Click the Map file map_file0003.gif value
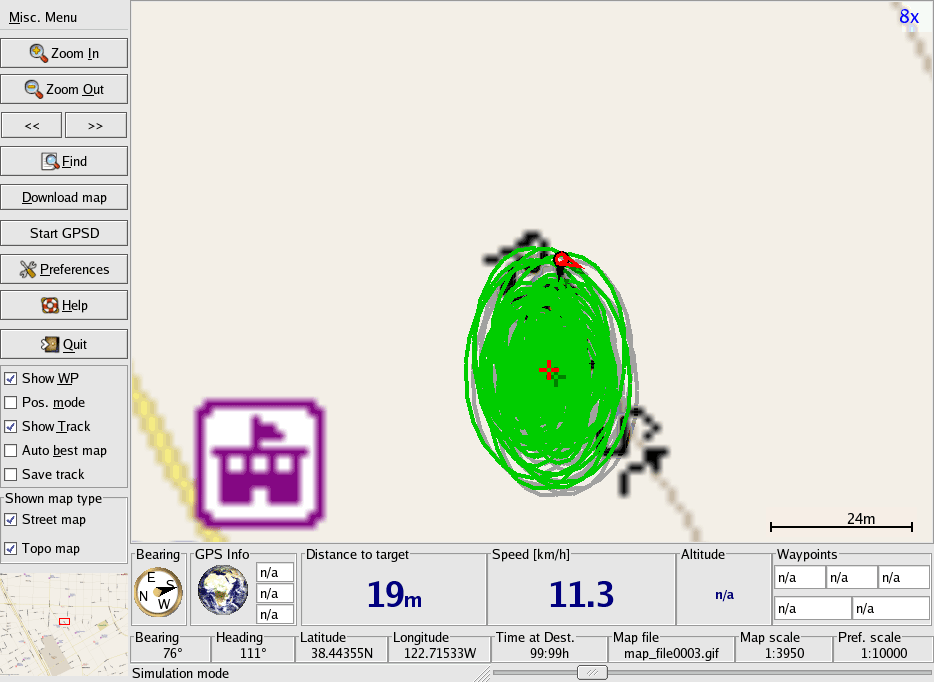 pyautogui.click(x=671, y=653)
